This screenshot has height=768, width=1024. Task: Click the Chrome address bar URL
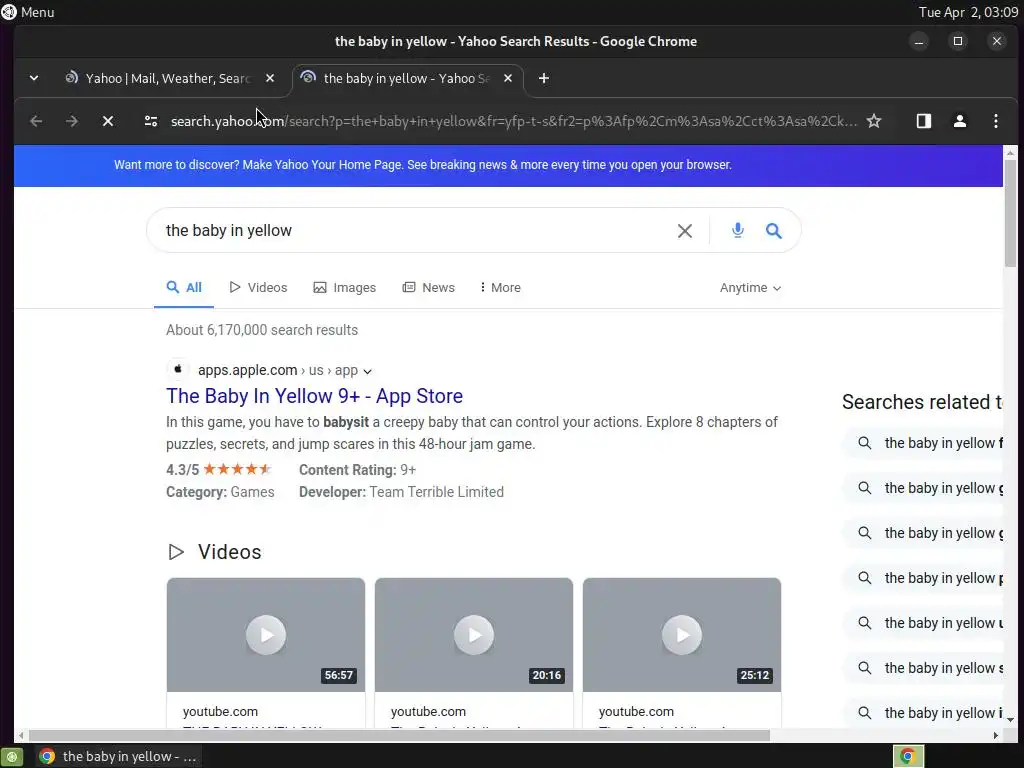513,121
